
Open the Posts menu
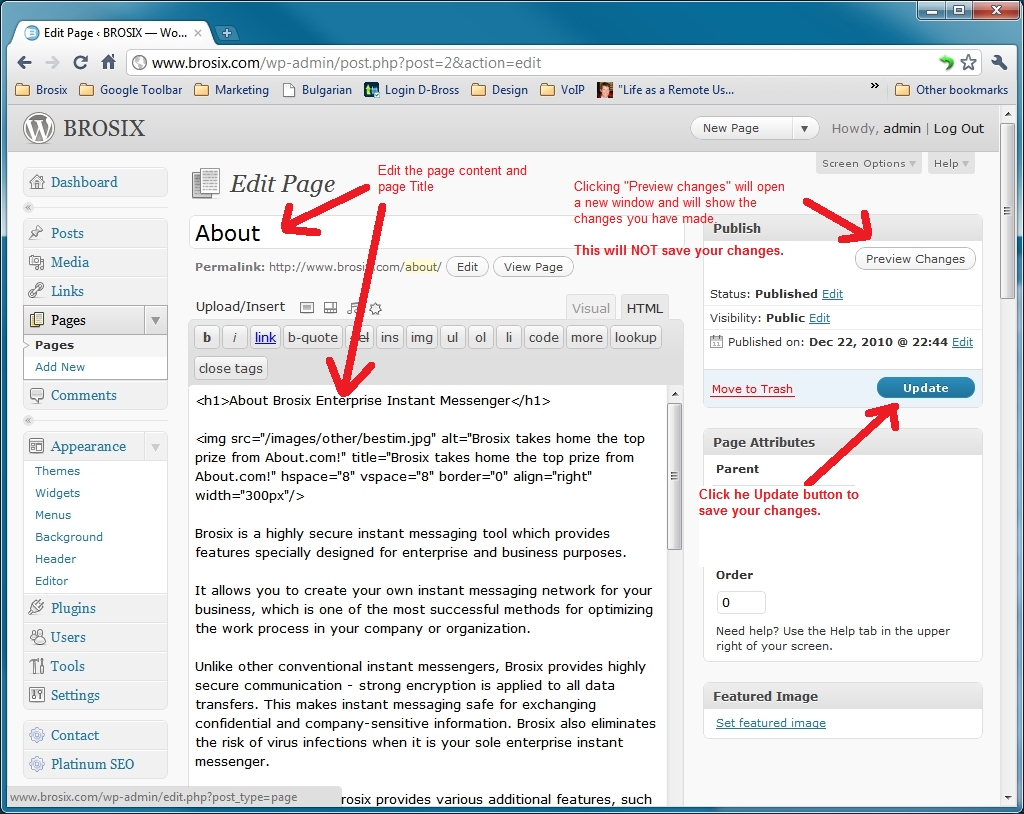pyautogui.click(x=95, y=233)
